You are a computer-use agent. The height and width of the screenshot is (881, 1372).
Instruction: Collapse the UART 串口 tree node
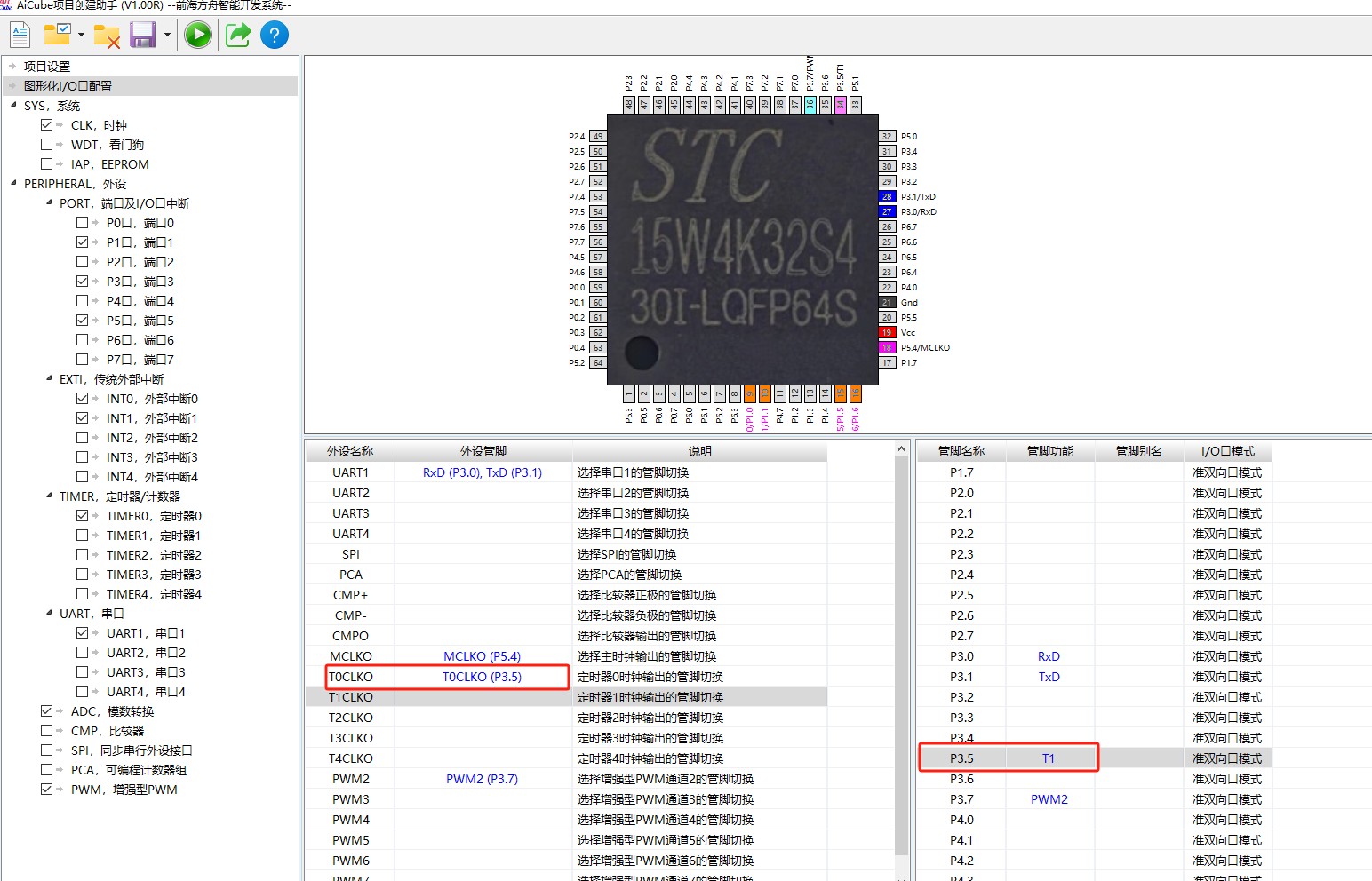tap(49, 614)
